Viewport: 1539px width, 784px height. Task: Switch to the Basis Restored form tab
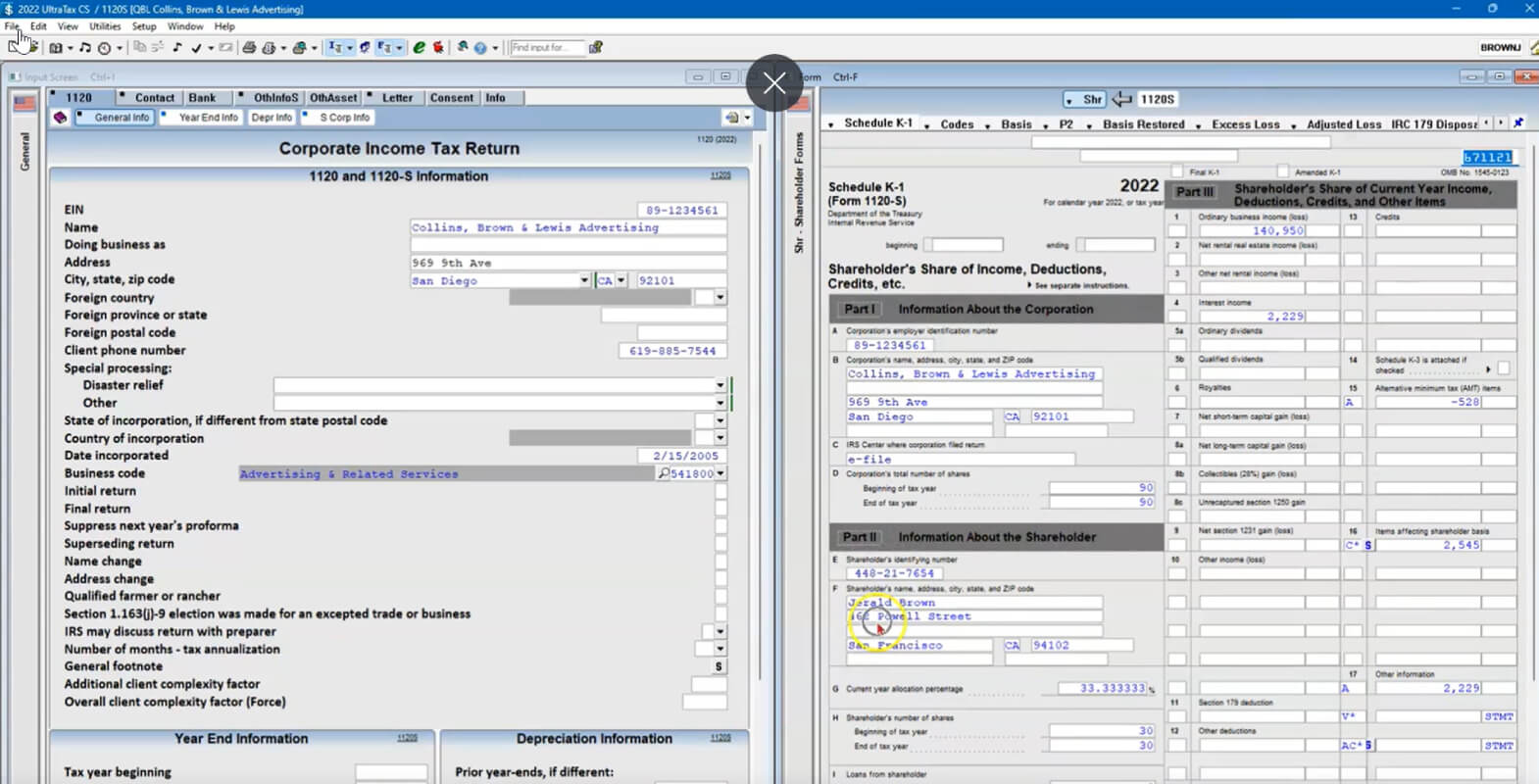point(1143,124)
